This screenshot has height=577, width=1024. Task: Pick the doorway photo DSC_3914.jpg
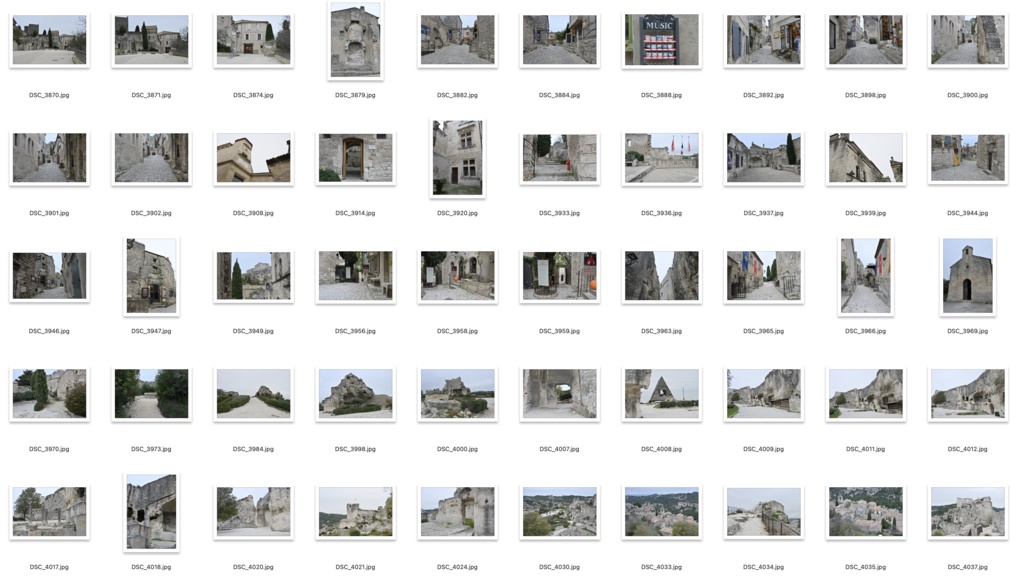355,158
